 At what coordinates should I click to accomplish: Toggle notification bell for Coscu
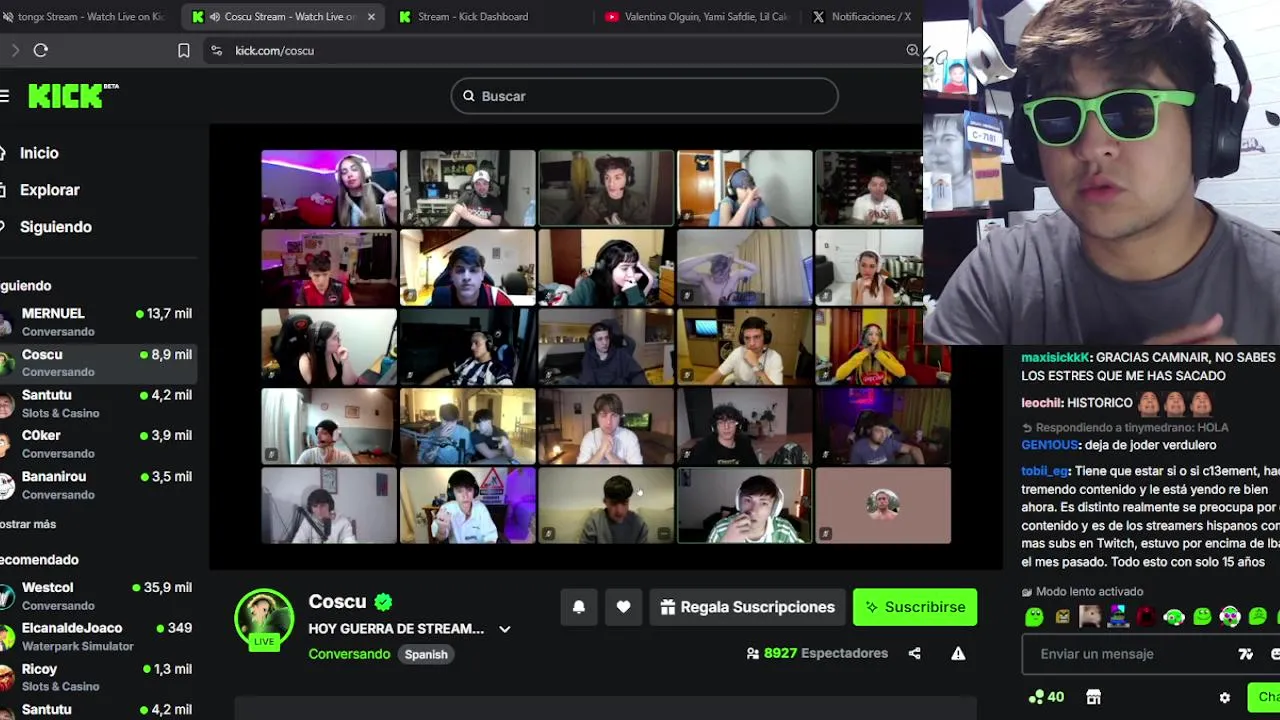point(579,607)
